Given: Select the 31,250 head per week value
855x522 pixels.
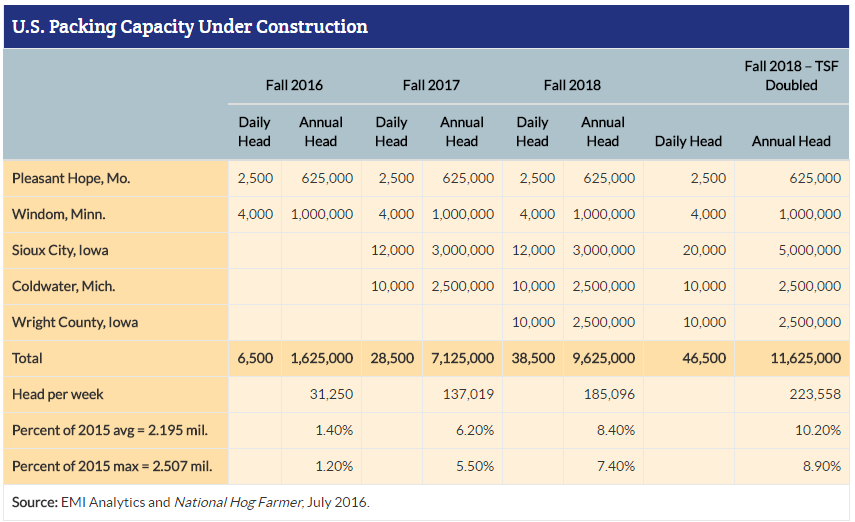Looking at the screenshot, I should pyautogui.click(x=331, y=394).
